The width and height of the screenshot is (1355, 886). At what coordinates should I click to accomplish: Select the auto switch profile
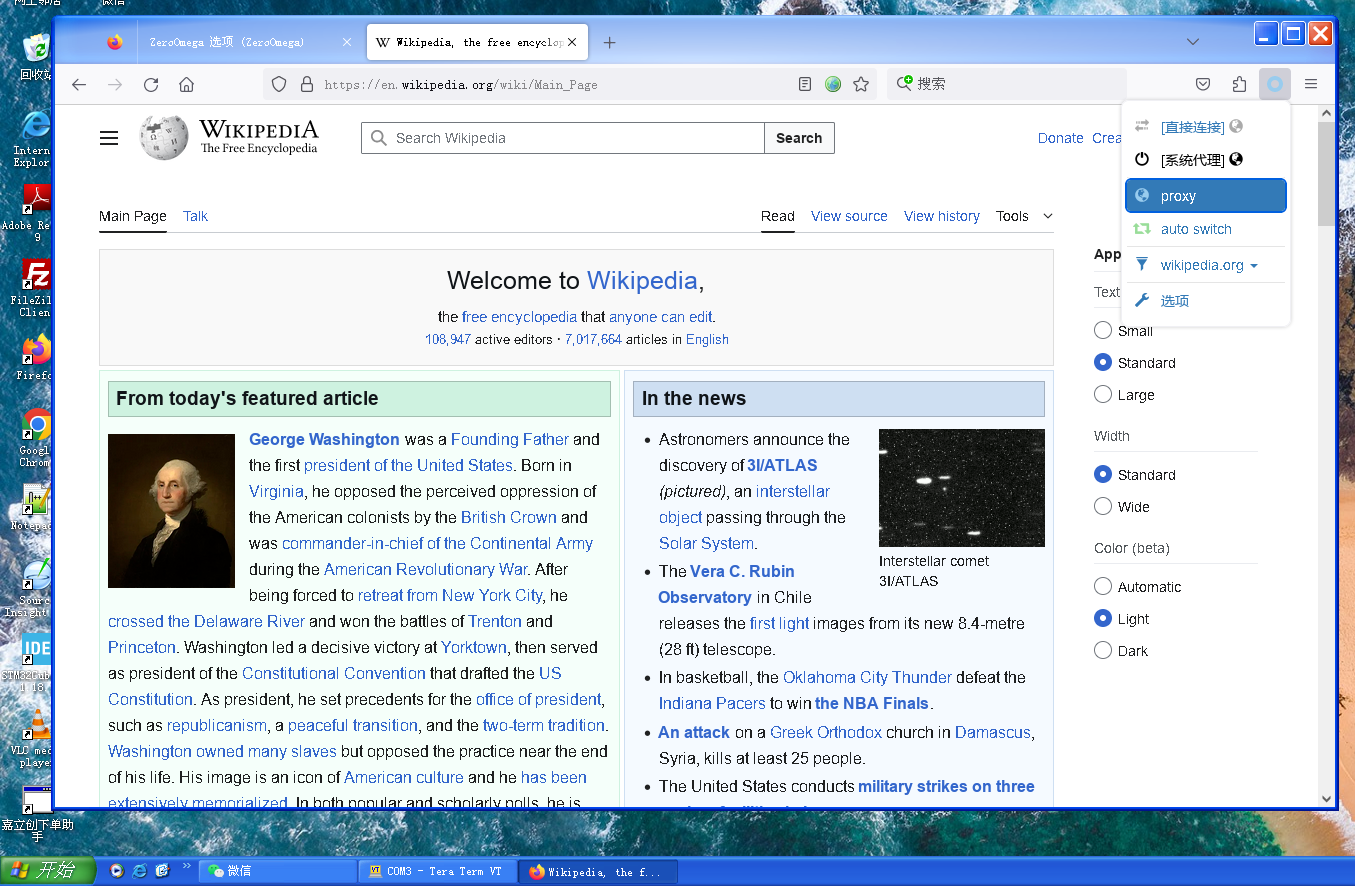[1206, 229]
